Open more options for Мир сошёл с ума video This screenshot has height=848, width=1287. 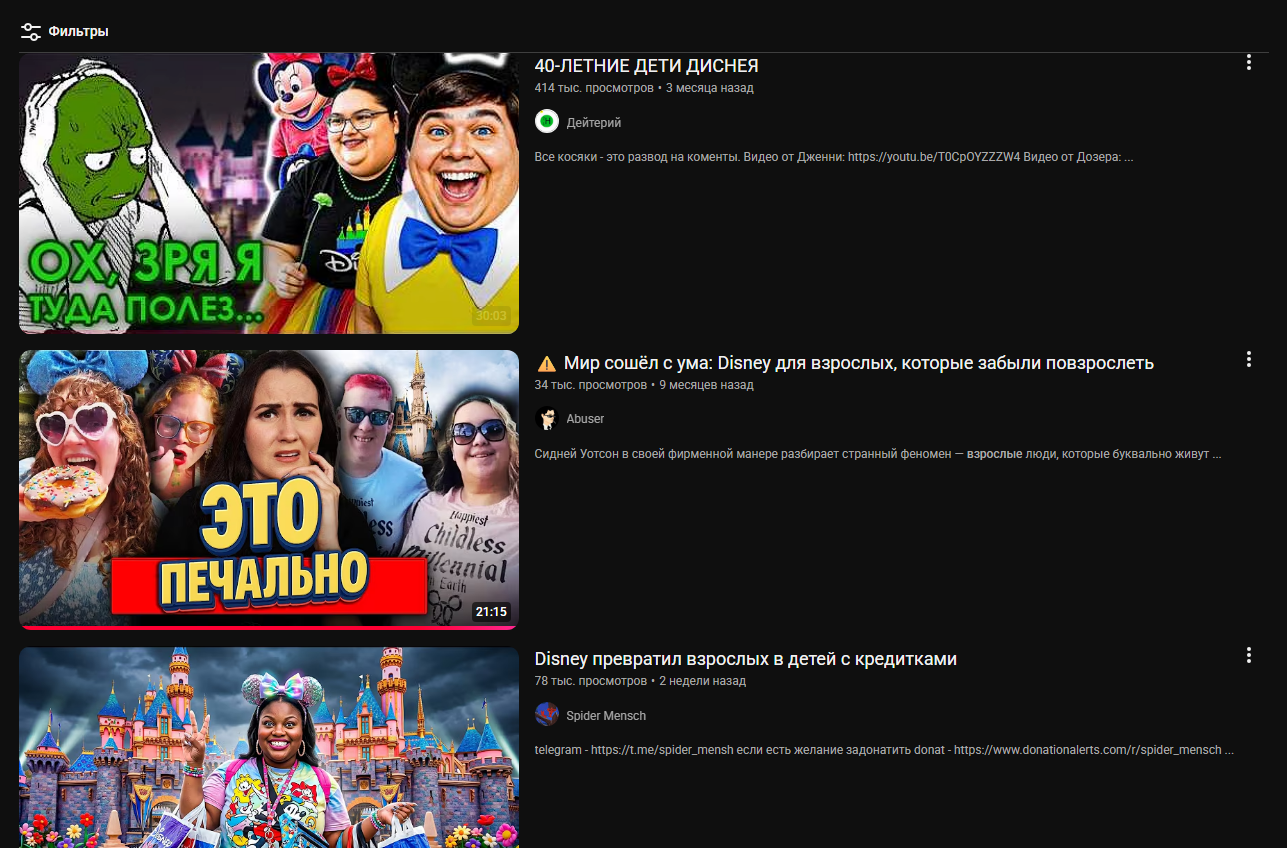pyautogui.click(x=1248, y=359)
